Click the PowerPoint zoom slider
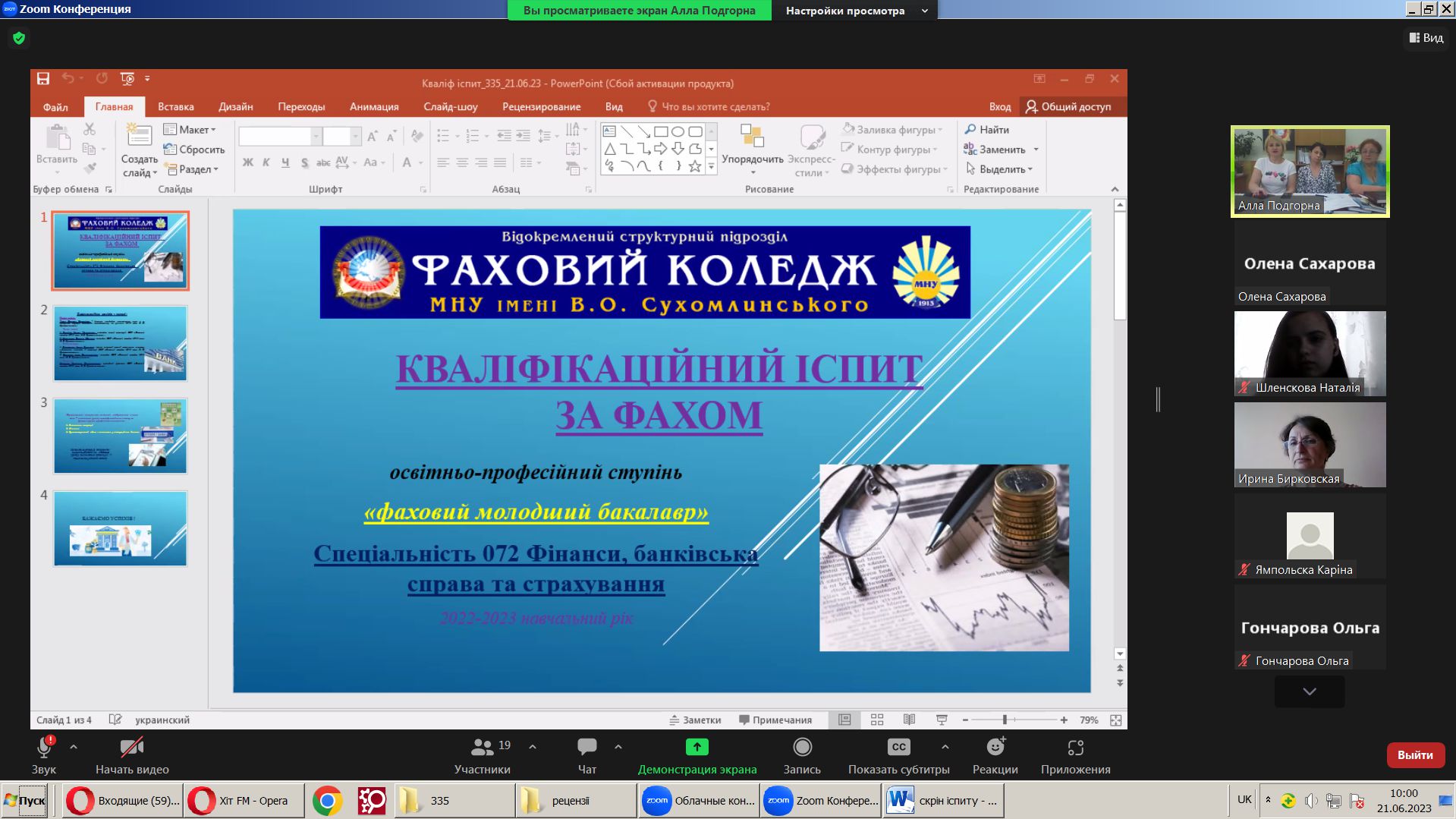The height and width of the screenshot is (819, 1456). (1005, 720)
